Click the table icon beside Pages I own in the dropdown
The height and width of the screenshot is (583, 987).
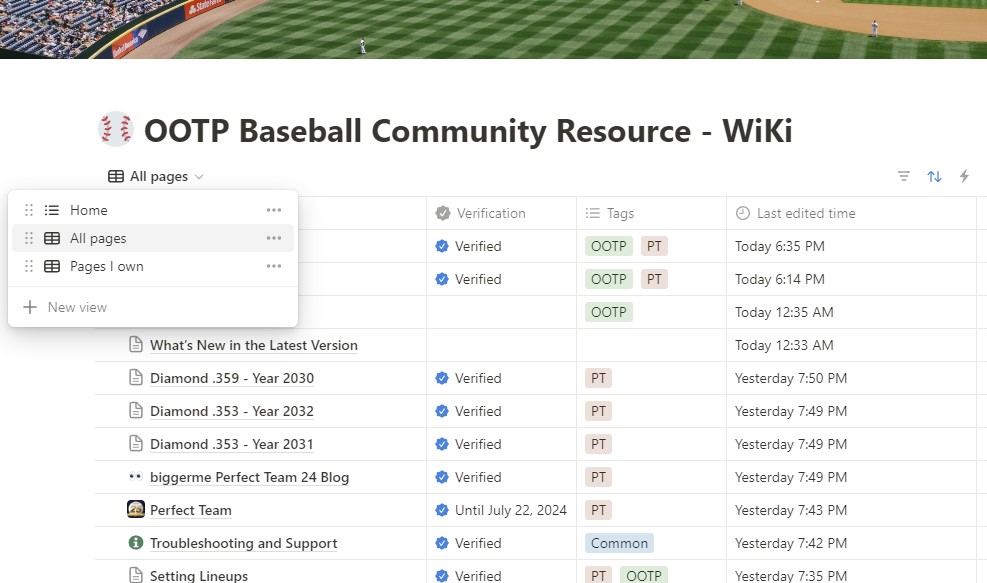pos(52,266)
